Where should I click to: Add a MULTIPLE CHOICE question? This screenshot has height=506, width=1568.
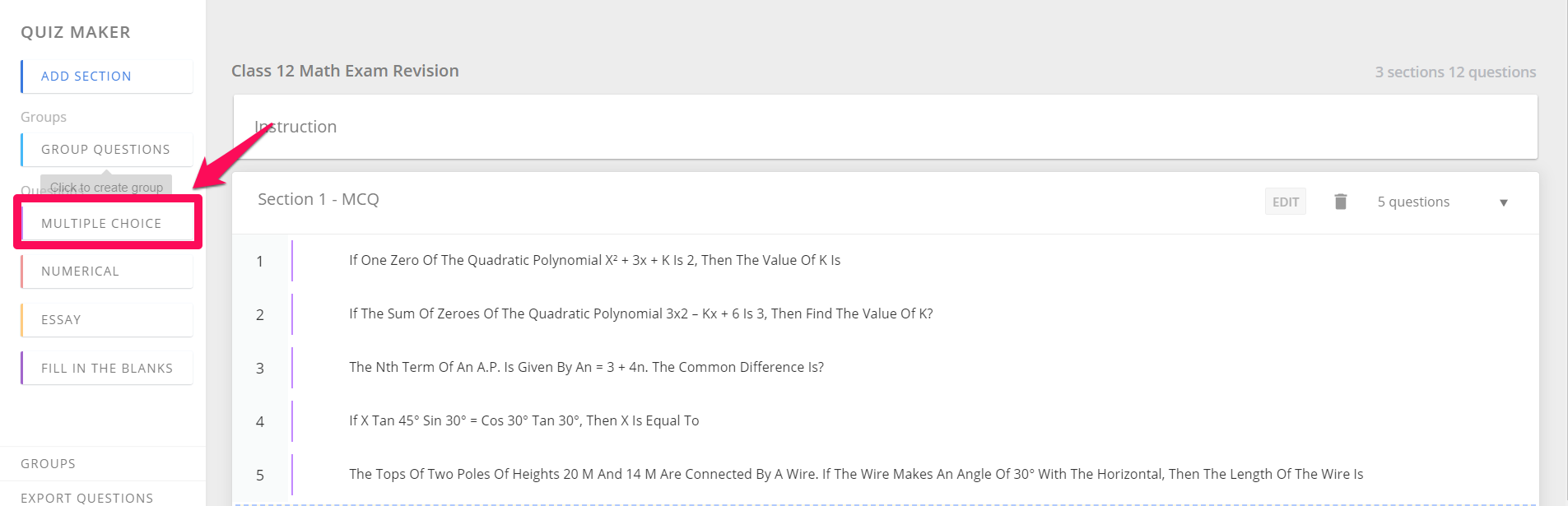pos(107,223)
